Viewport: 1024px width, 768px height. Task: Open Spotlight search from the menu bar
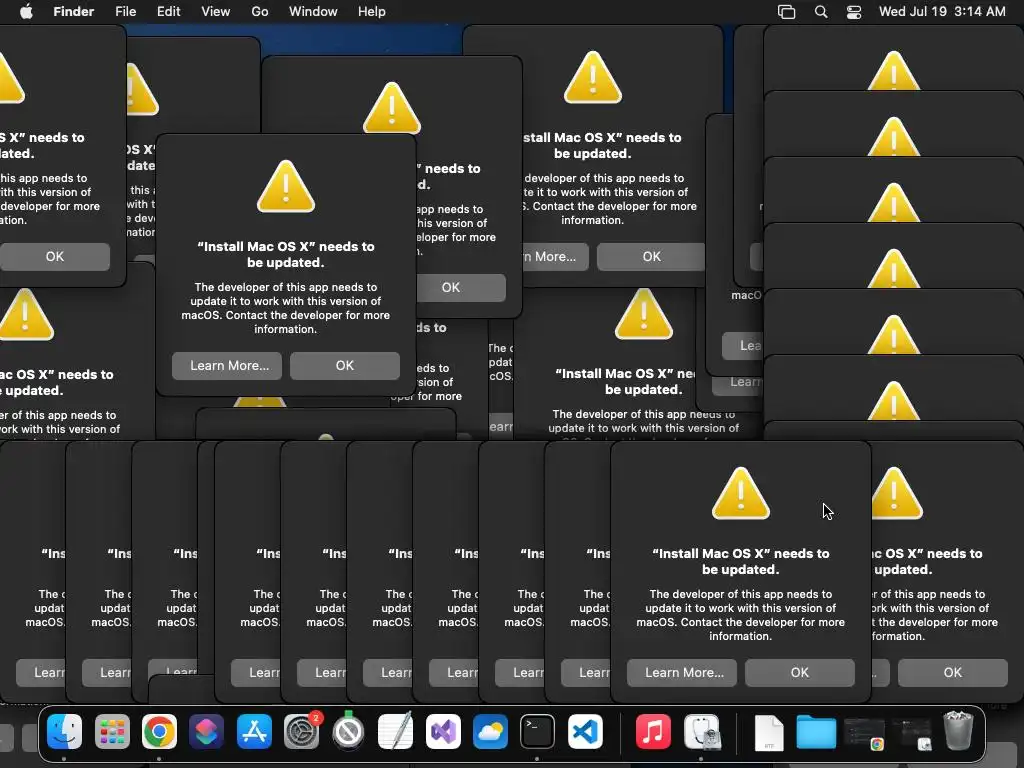click(x=821, y=12)
